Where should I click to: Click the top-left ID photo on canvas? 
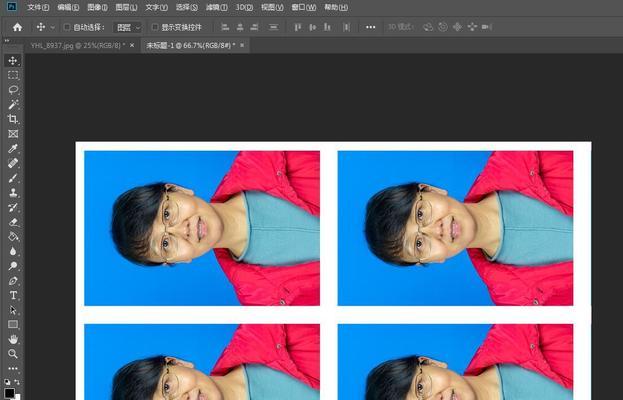click(202, 228)
